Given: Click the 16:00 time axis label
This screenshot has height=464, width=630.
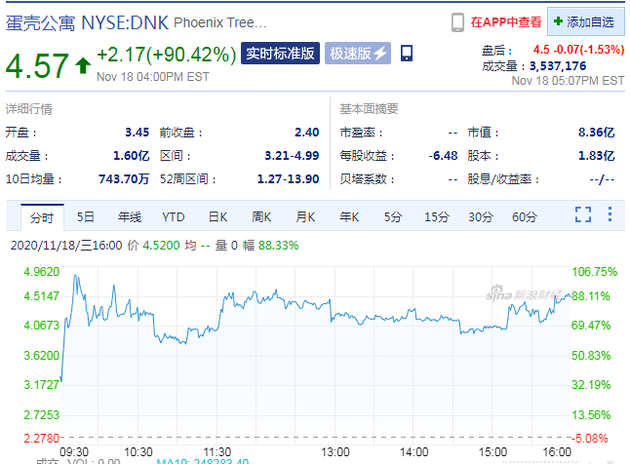Looking at the screenshot, I should click(557, 452).
